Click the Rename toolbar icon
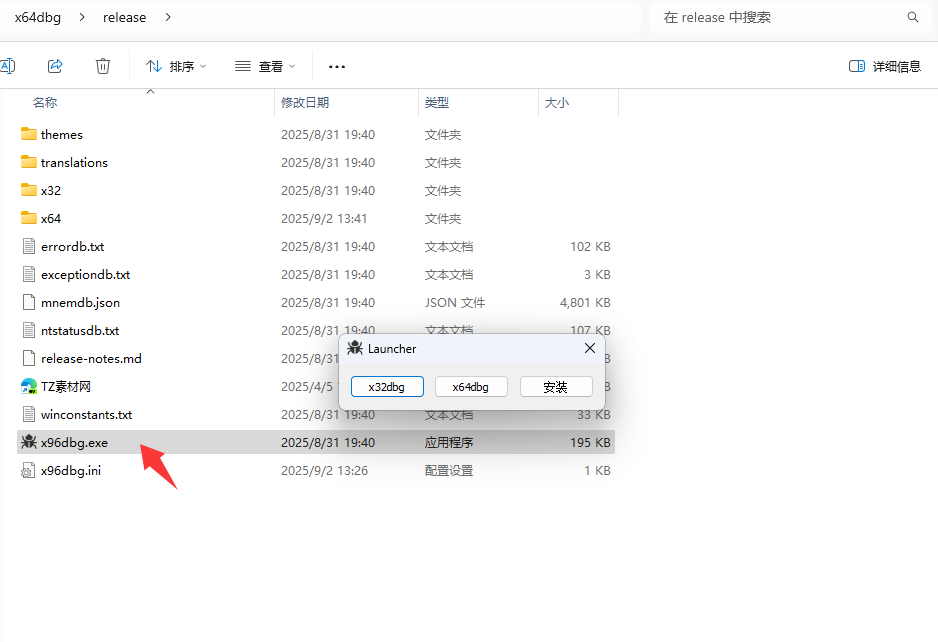 coord(7,66)
